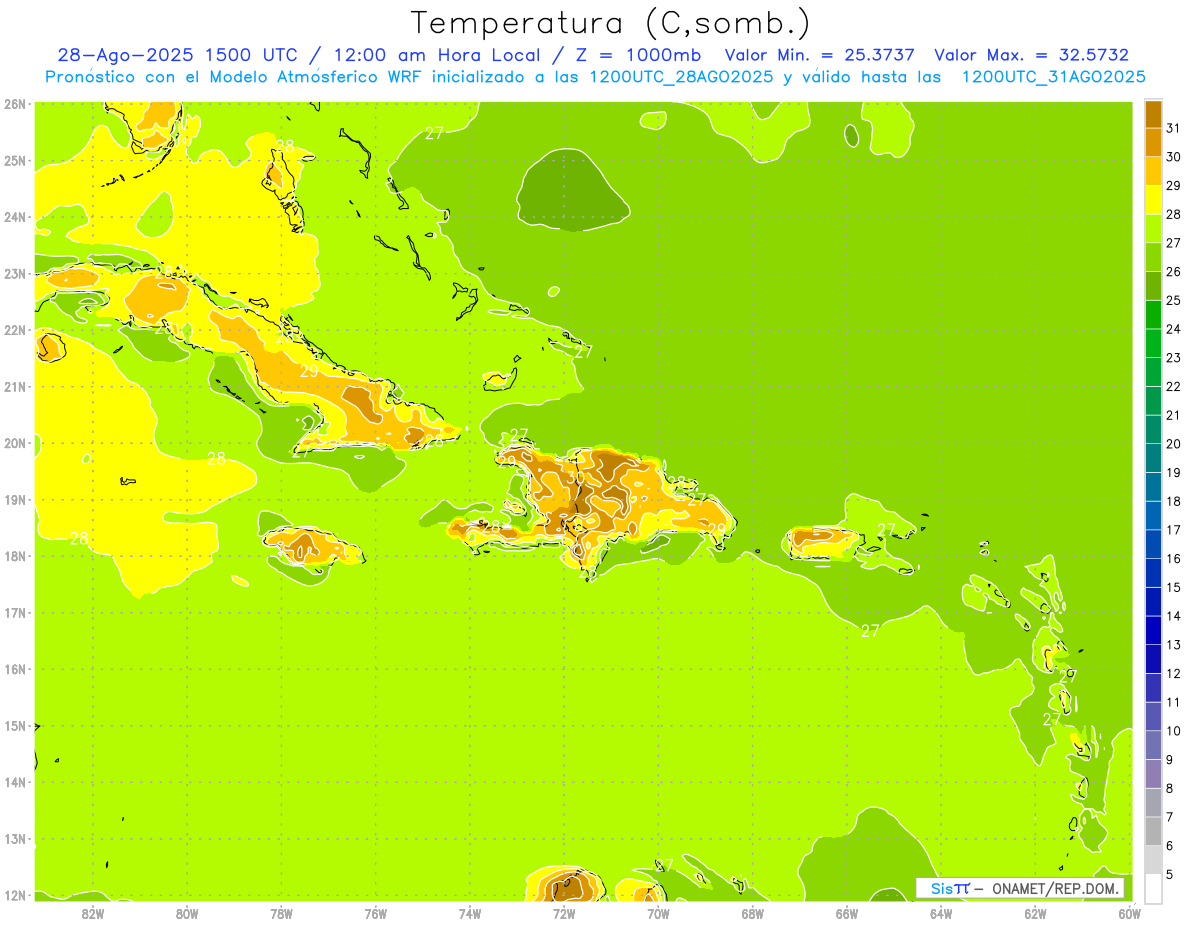Click the legend value 25
Image resolution: width=1200 pixels, height=927 pixels.
click(x=1174, y=300)
